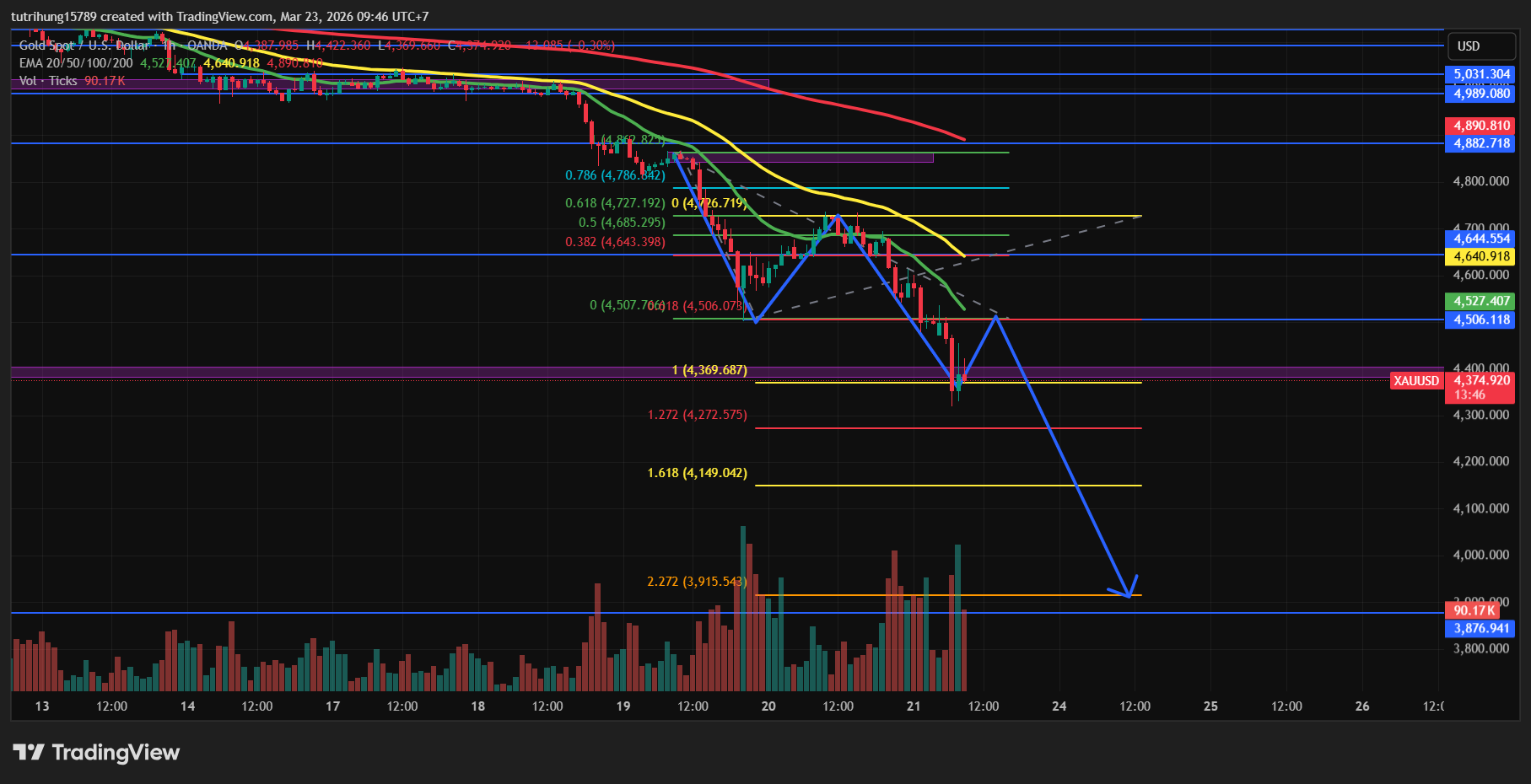Click date 24 on the time axis
Image resolution: width=1531 pixels, height=784 pixels.
click(1059, 706)
